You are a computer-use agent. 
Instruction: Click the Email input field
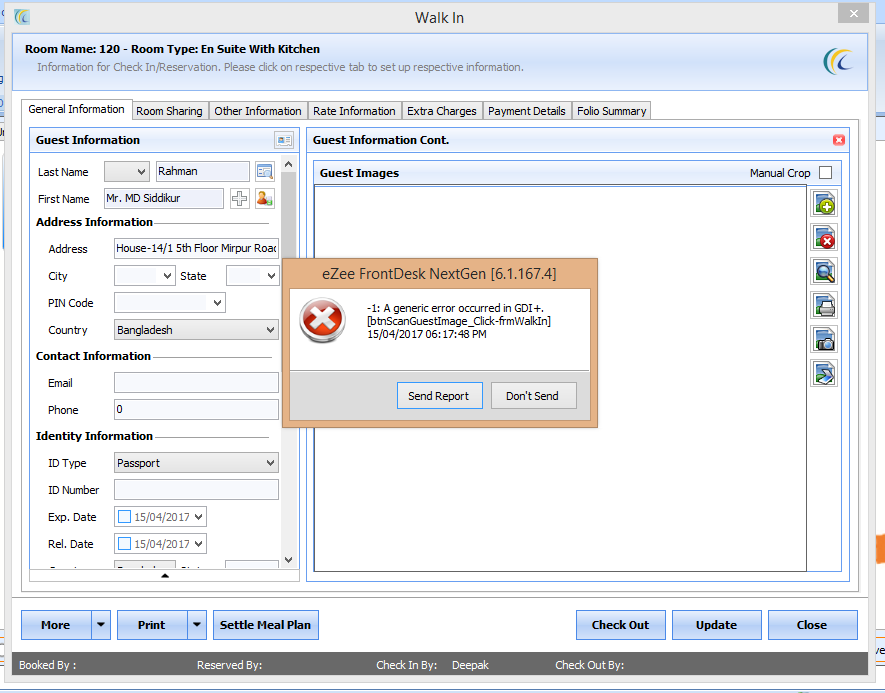[196, 383]
